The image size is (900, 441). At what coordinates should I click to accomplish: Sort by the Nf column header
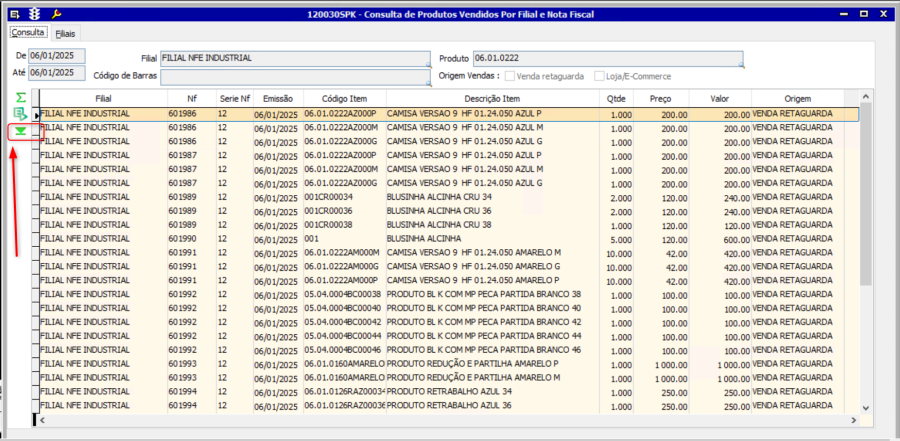192,99
